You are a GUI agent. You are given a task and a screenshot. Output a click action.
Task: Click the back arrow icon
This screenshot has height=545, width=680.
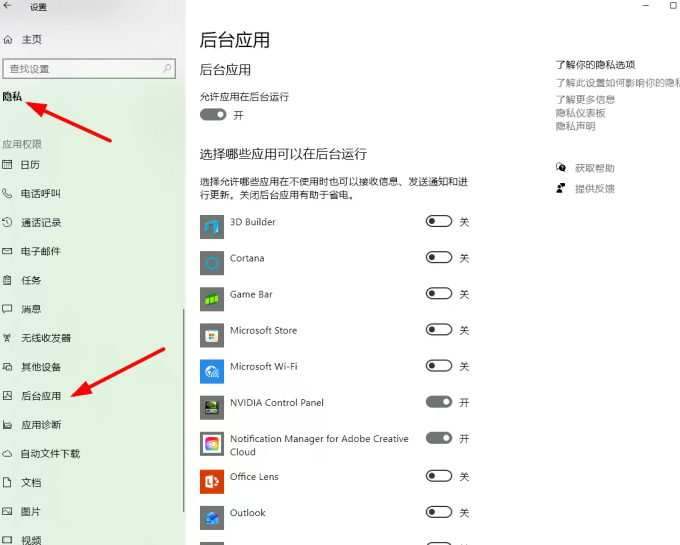[7, 6]
